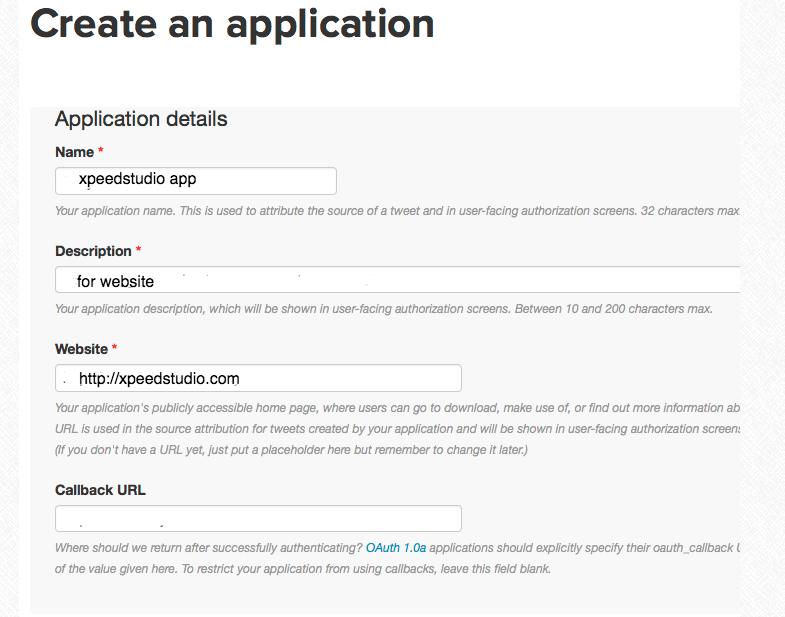Focus the Description field reading for website
785x617 pixels.
(398, 279)
